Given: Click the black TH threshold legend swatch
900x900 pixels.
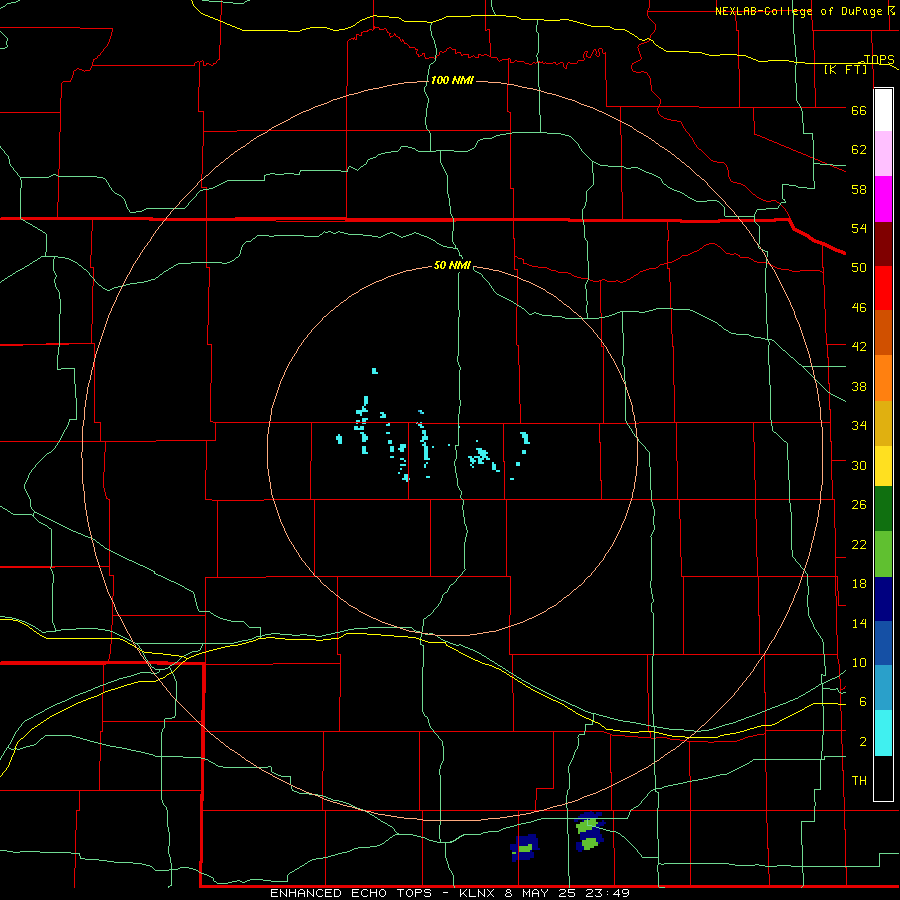Looking at the screenshot, I should click(883, 778).
